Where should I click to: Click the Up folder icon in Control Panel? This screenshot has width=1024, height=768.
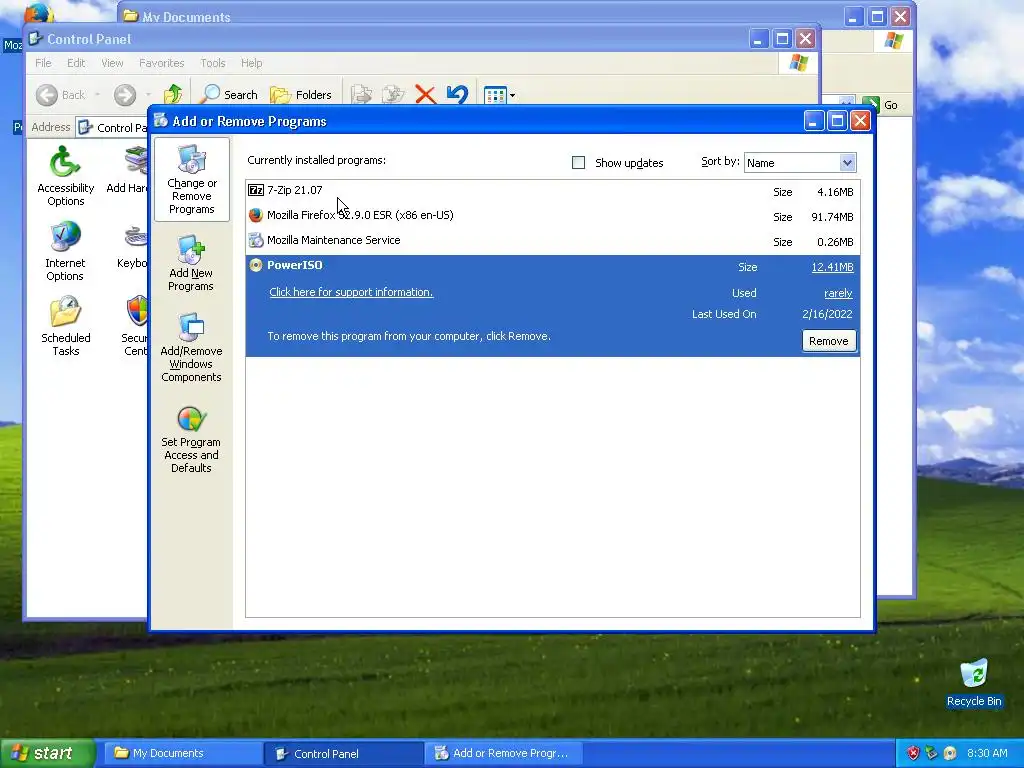pos(172,95)
